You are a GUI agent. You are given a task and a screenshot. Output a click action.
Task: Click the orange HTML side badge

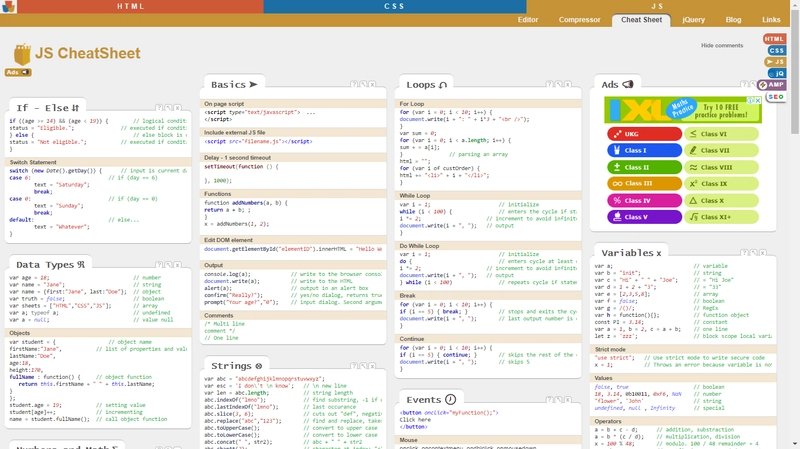coord(774,39)
